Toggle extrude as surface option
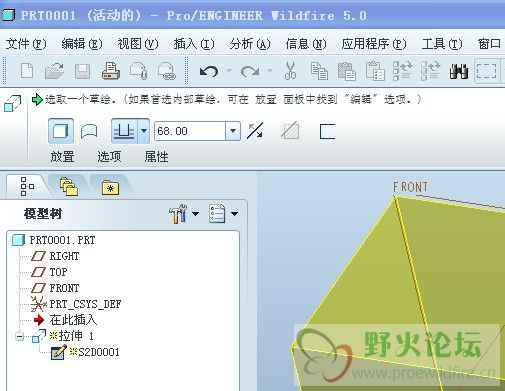The height and width of the screenshot is (391, 505). [x=89, y=131]
